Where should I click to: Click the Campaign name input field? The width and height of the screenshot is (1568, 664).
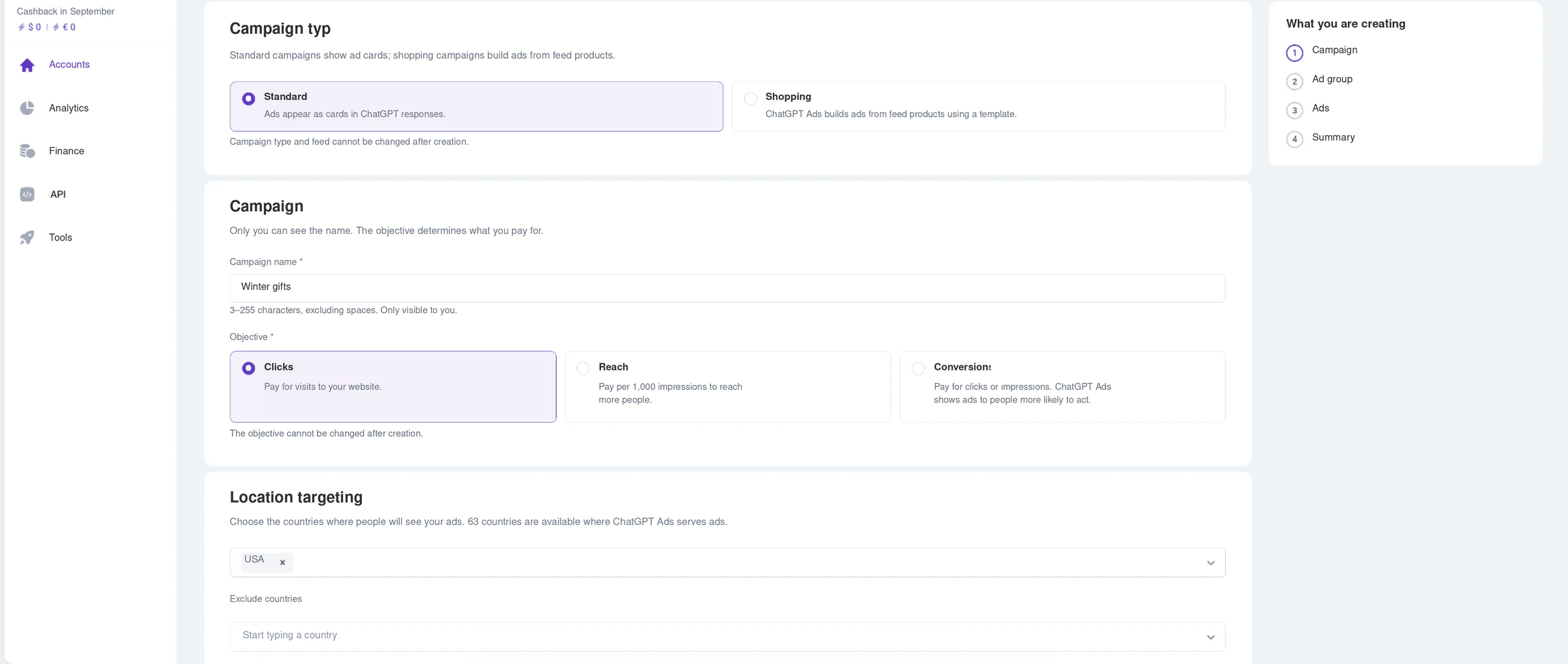tap(727, 288)
